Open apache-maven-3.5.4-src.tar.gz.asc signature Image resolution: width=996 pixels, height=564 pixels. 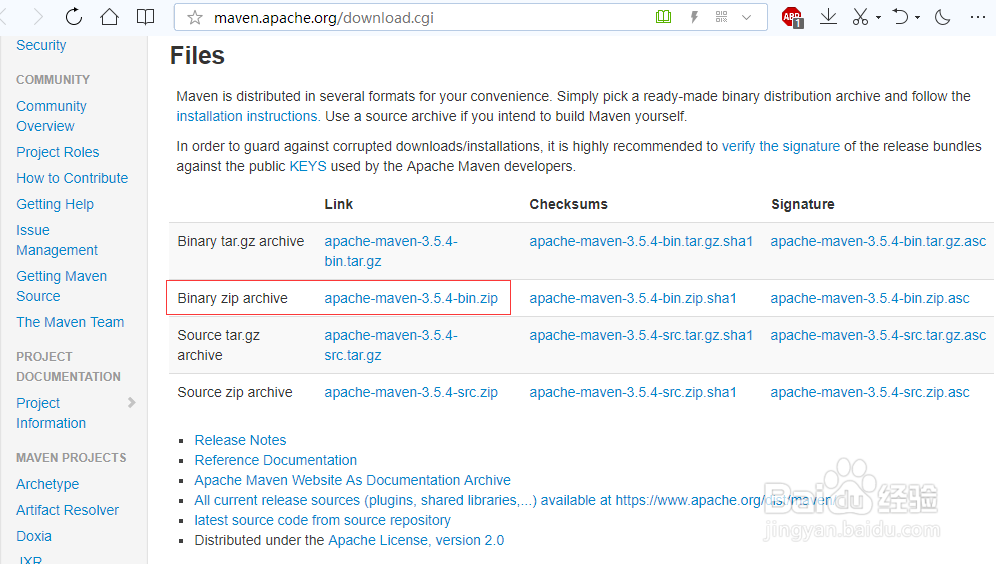point(878,335)
